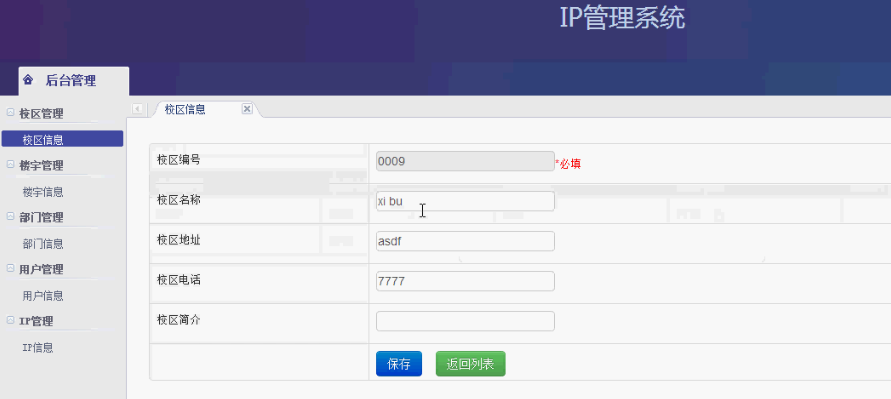891x399 pixels.
Task: Collapse the 用户管理 section
Action: click(10, 268)
